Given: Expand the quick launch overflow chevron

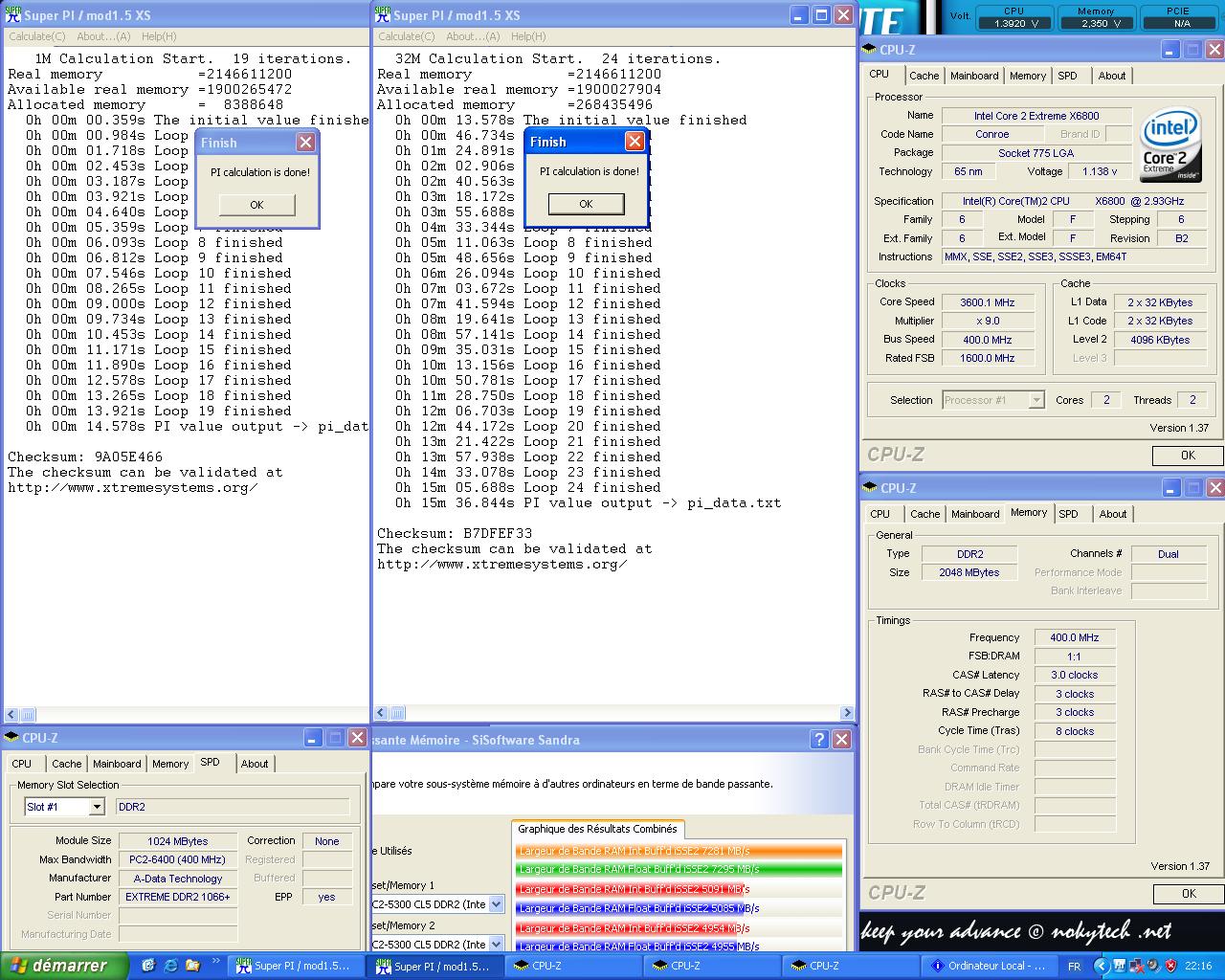Looking at the screenshot, I should click(x=215, y=961).
